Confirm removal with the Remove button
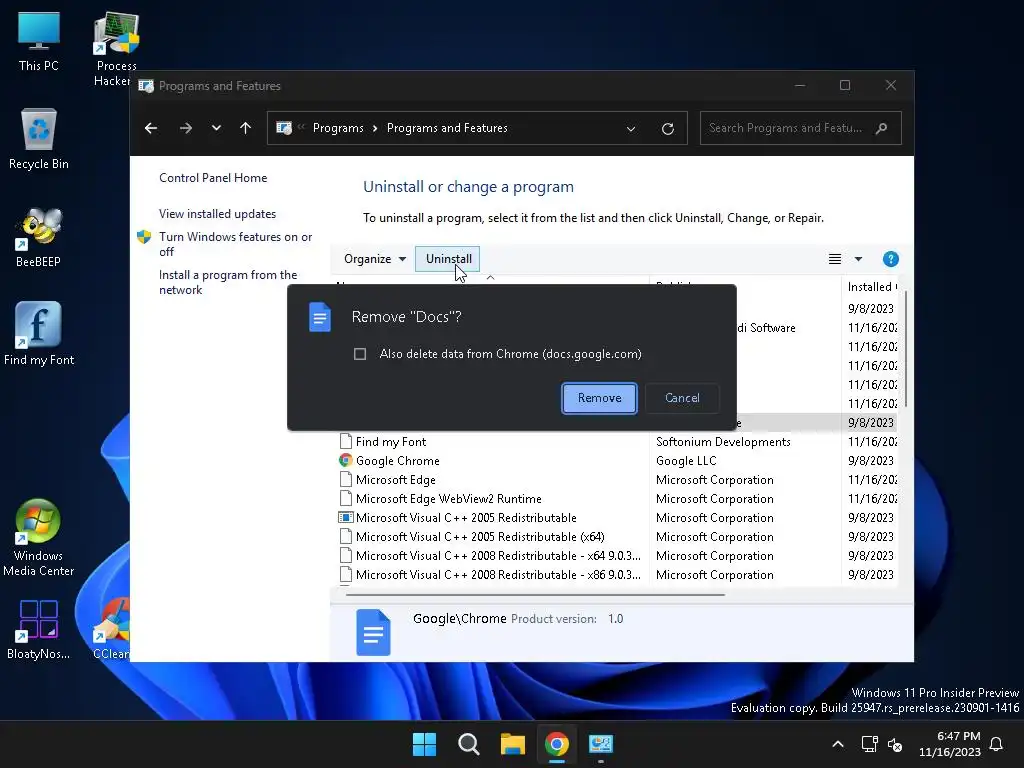This screenshot has width=1024, height=768. coord(599,398)
